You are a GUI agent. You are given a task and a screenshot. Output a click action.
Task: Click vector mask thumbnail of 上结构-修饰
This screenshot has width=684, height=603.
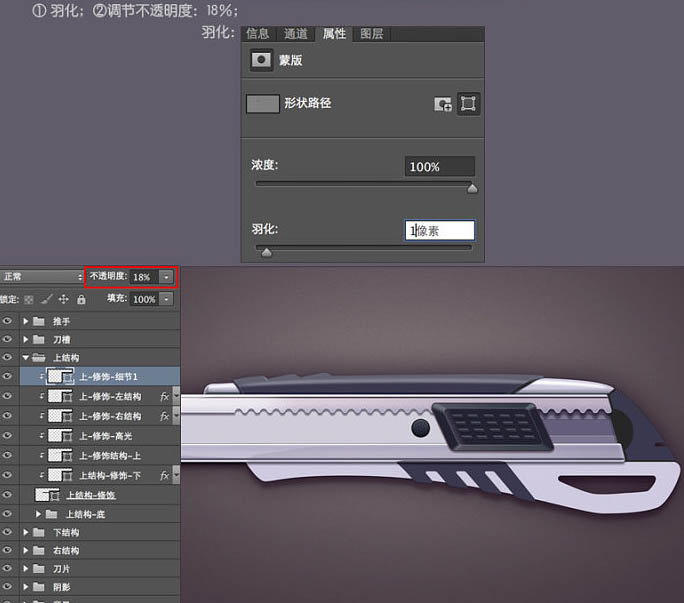point(54,495)
